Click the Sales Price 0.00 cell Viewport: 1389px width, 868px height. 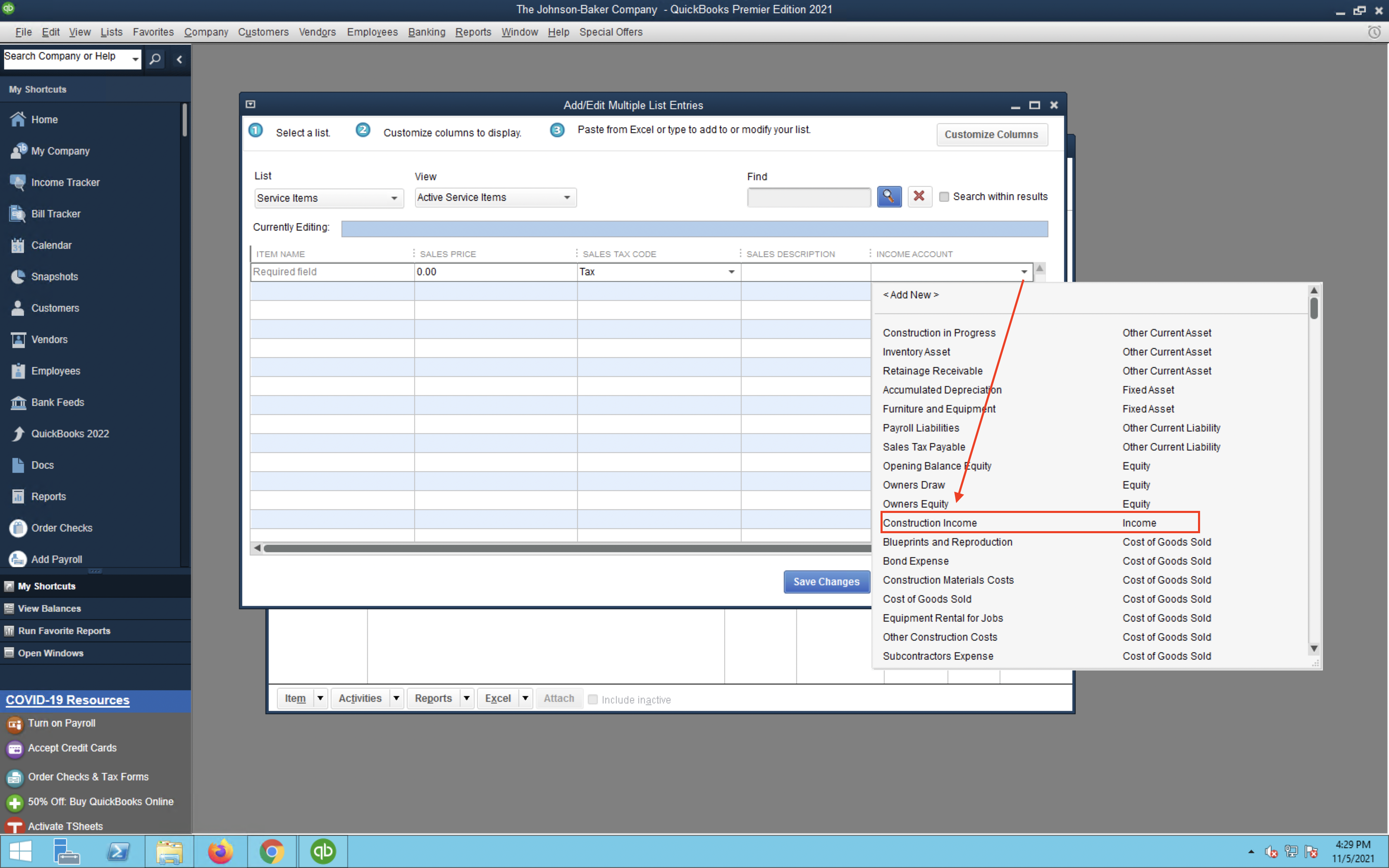(x=495, y=272)
